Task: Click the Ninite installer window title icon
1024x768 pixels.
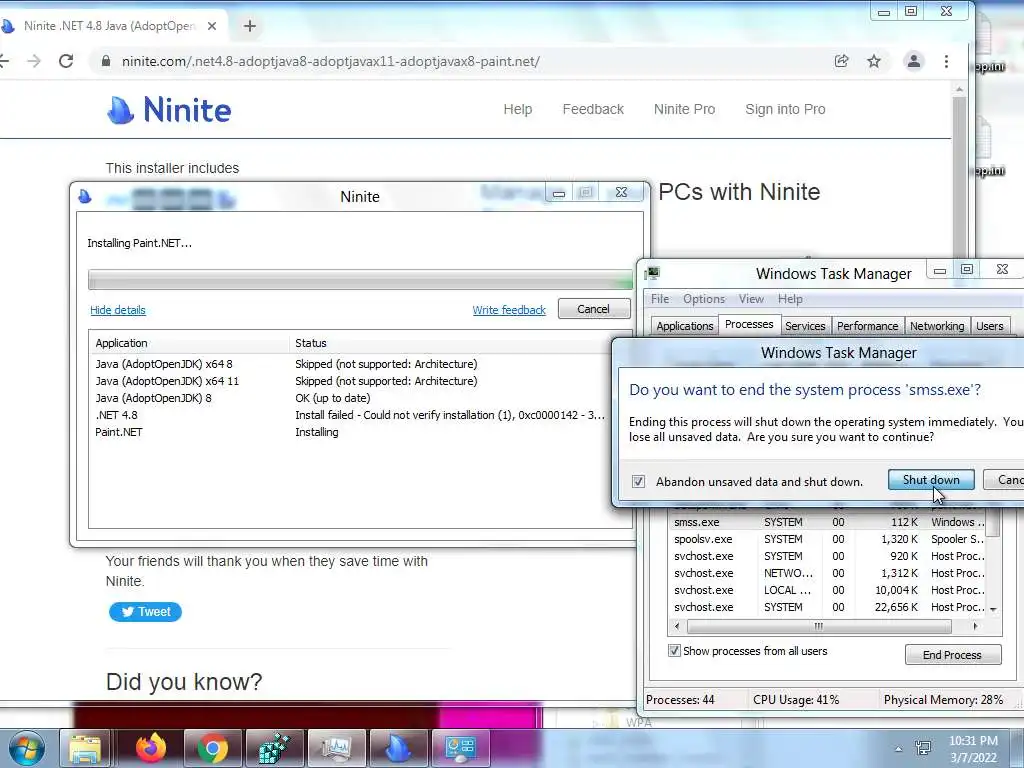Action: 85,196
